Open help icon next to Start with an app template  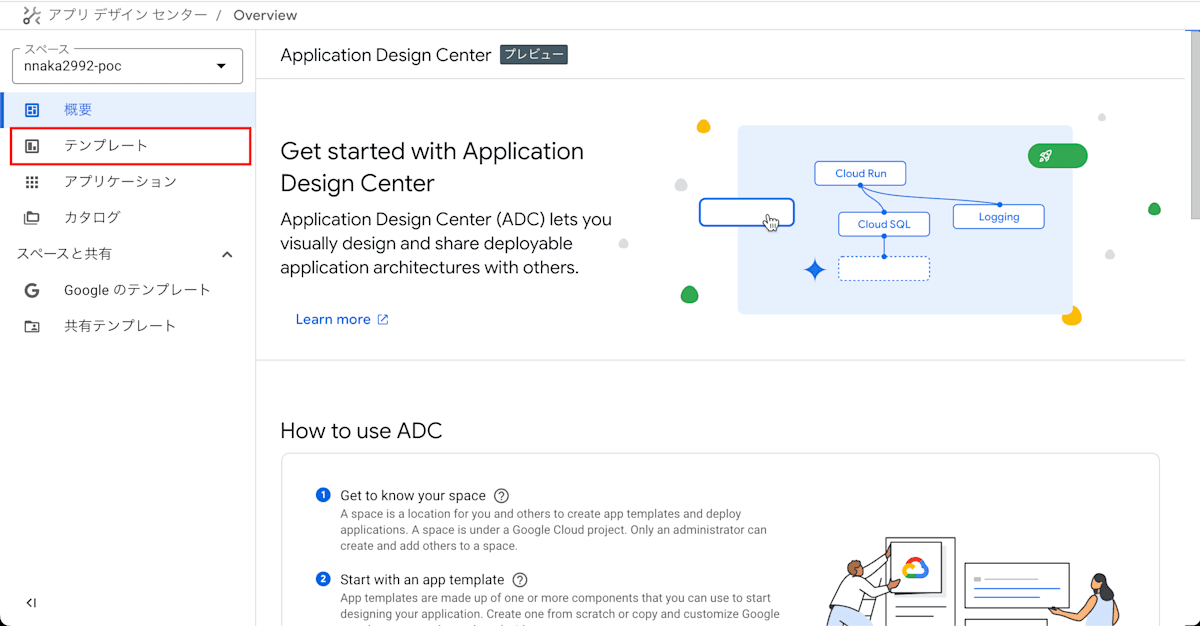coord(519,580)
